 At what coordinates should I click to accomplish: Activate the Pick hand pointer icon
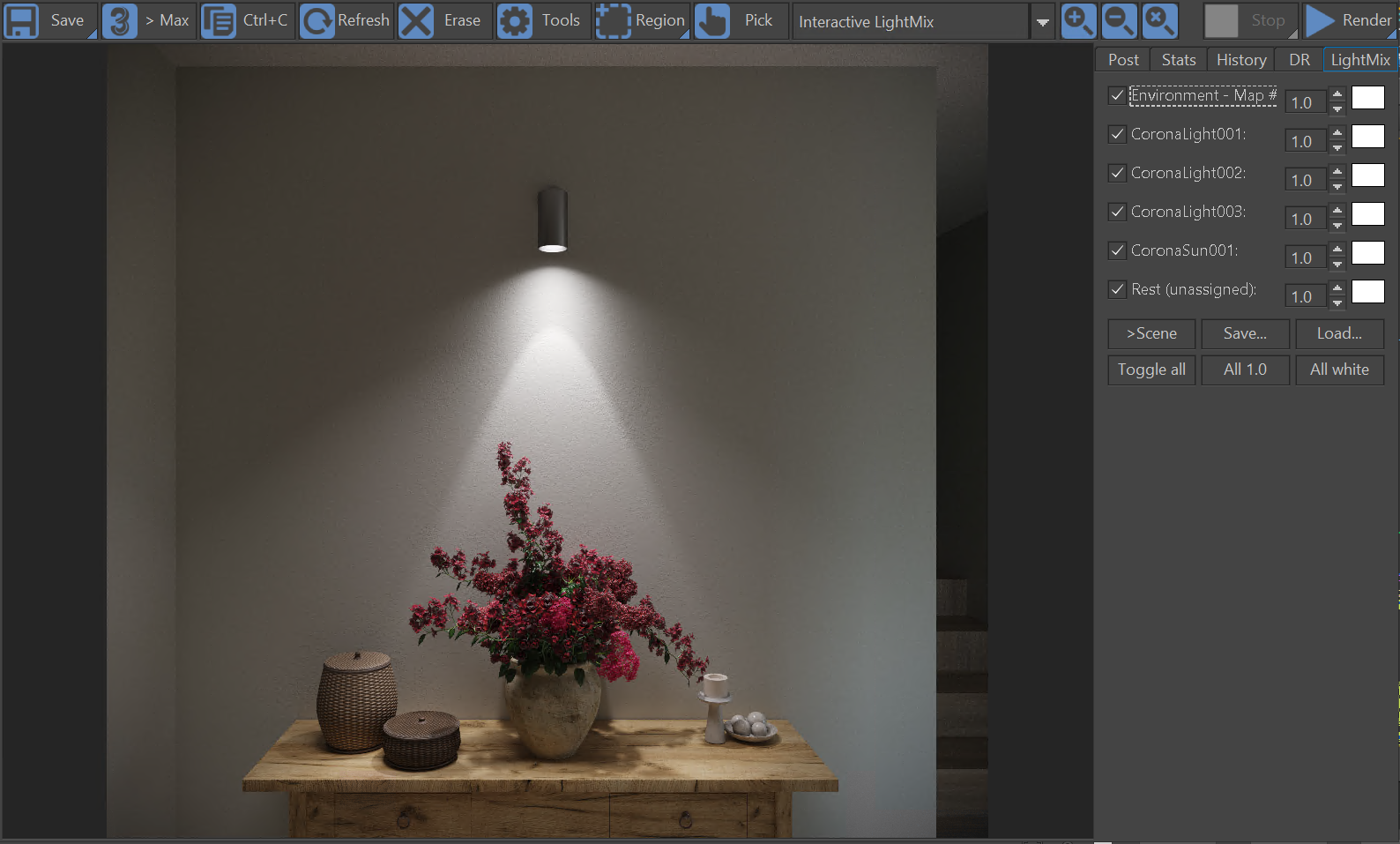pyautogui.click(x=712, y=21)
